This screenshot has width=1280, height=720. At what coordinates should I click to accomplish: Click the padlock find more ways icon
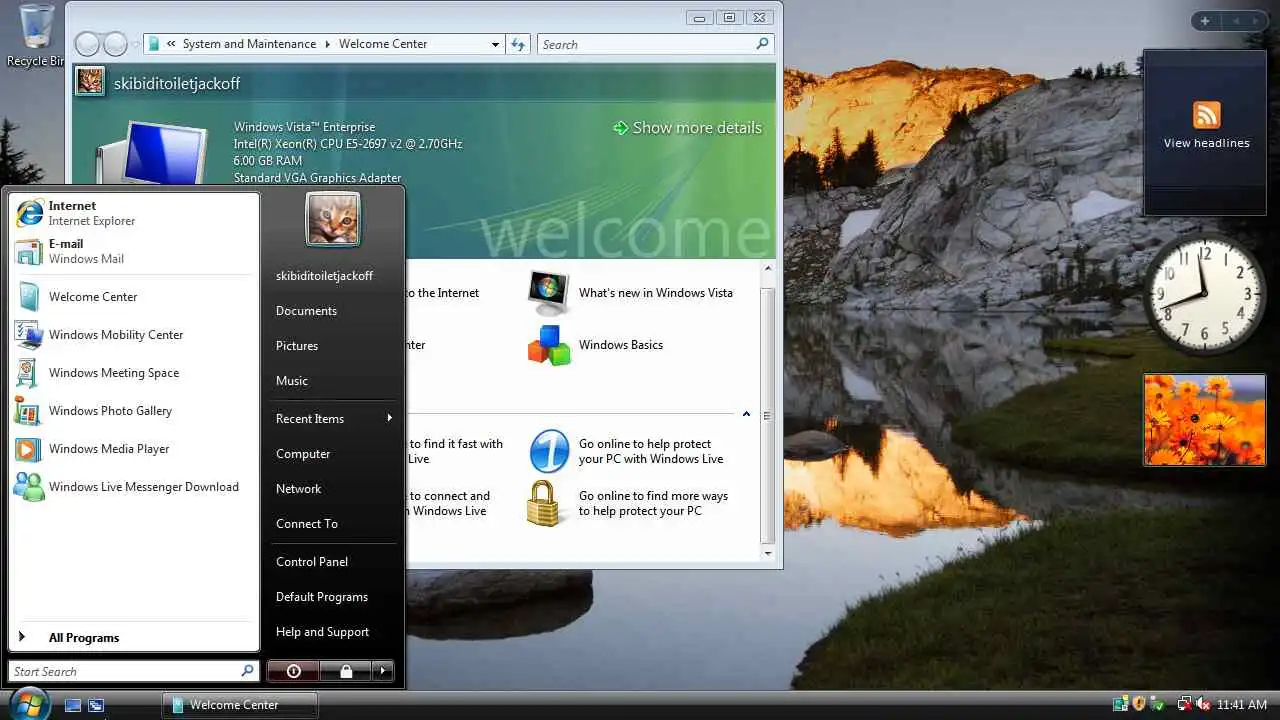(x=544, y=503)
